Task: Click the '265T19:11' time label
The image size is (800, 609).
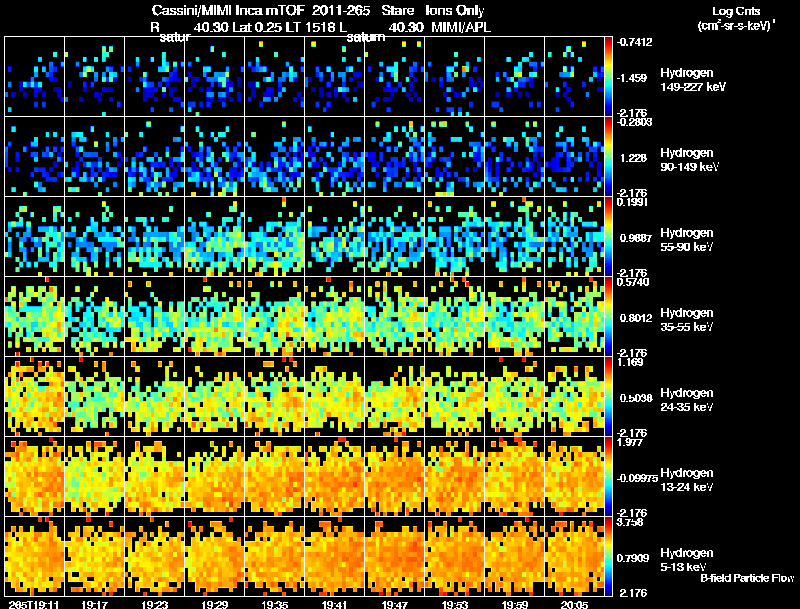Action: (x=34, y=604)
